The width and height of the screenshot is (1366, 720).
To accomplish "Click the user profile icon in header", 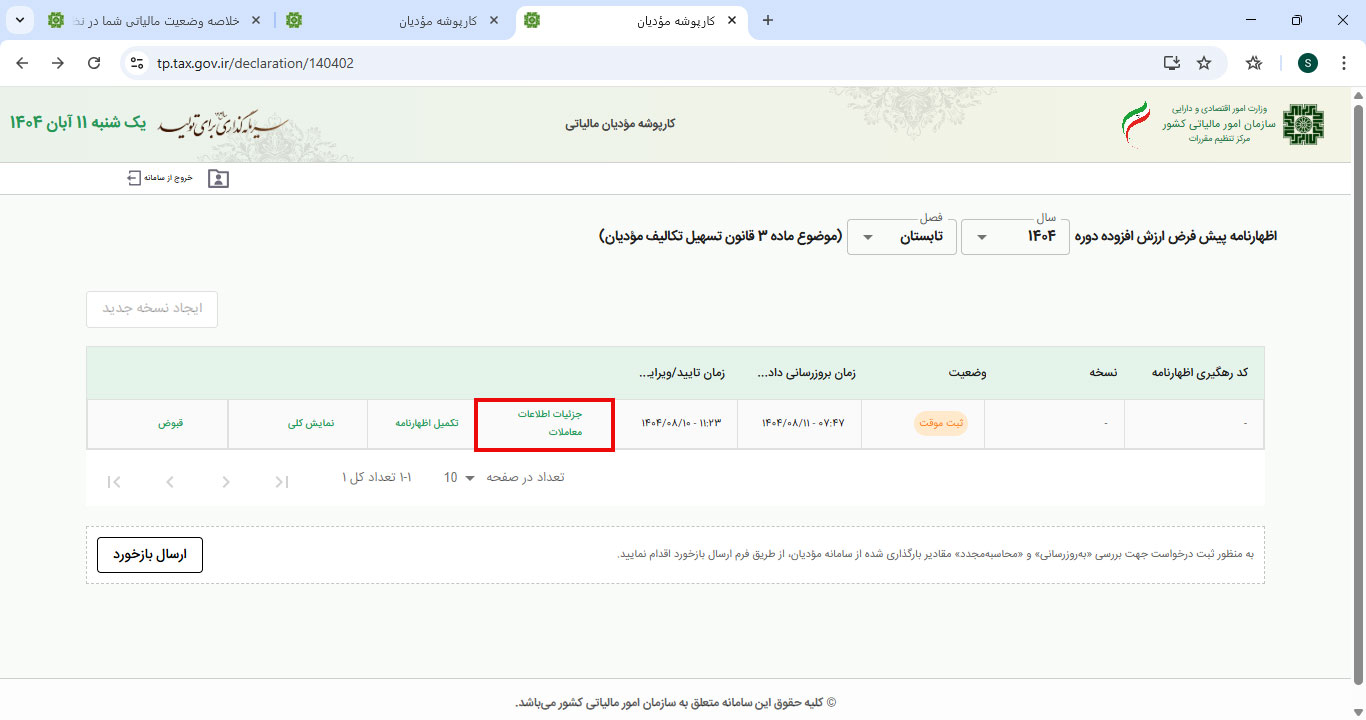I will [x=218, y=179].
